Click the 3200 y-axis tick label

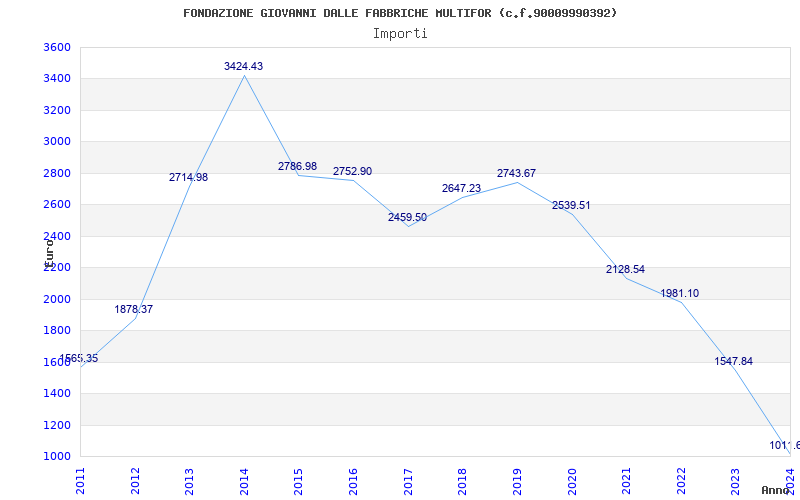(x=57, y=110)
